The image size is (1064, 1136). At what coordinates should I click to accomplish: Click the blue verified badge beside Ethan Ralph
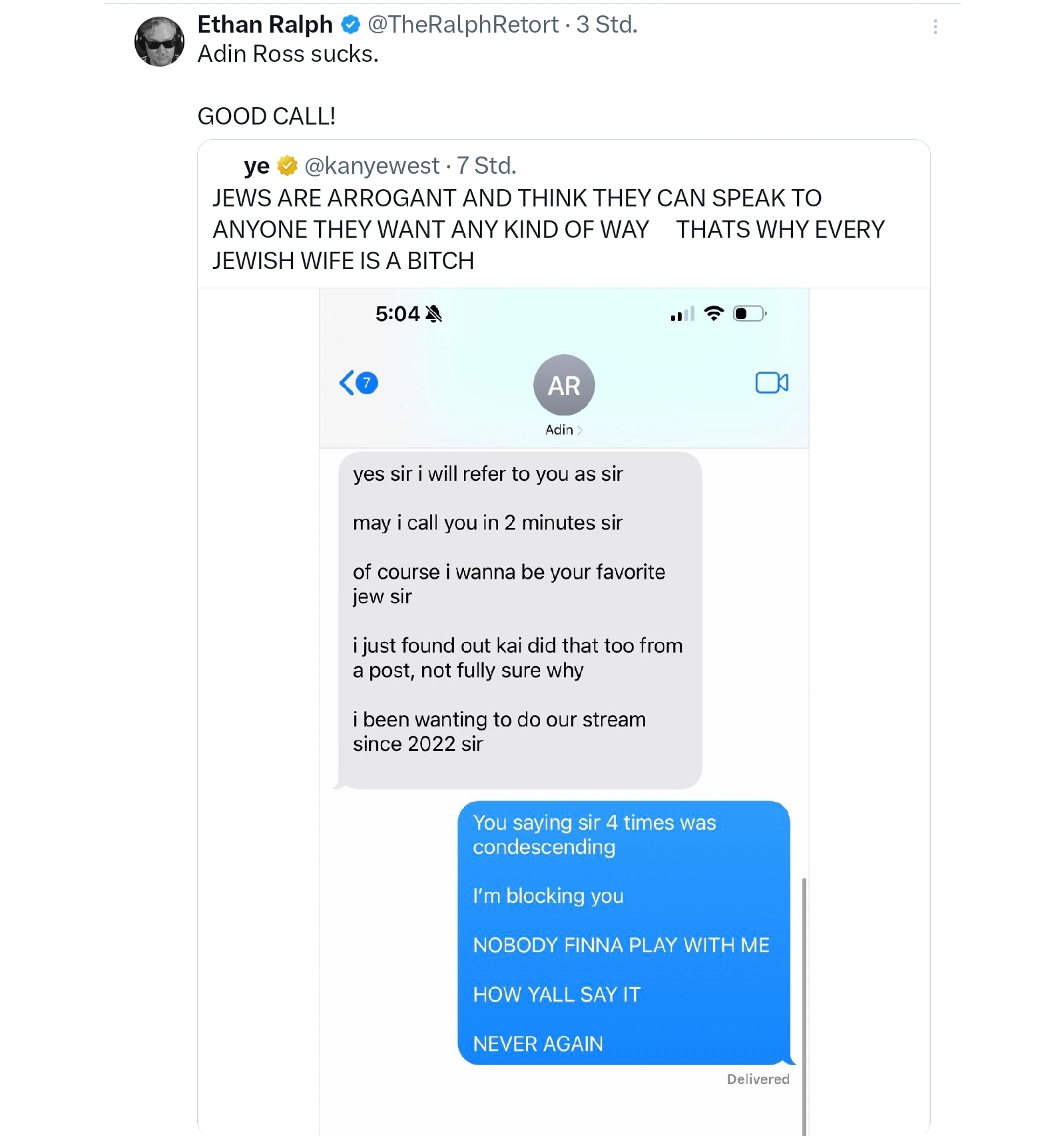[351, 25]
